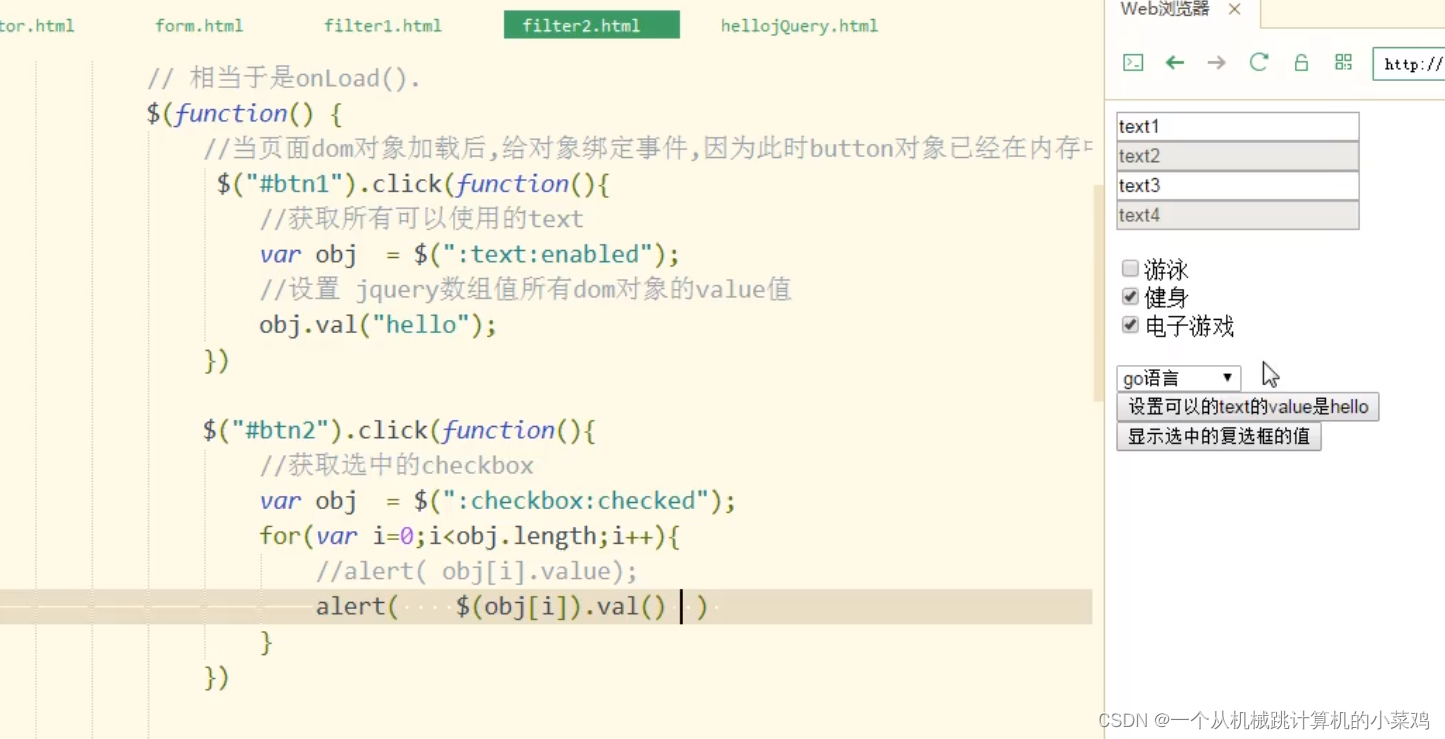This screenshot has height=739, width=1445.
Task: Click the grid layout icon next to address bar
Action: click(x=1342, y=62)
